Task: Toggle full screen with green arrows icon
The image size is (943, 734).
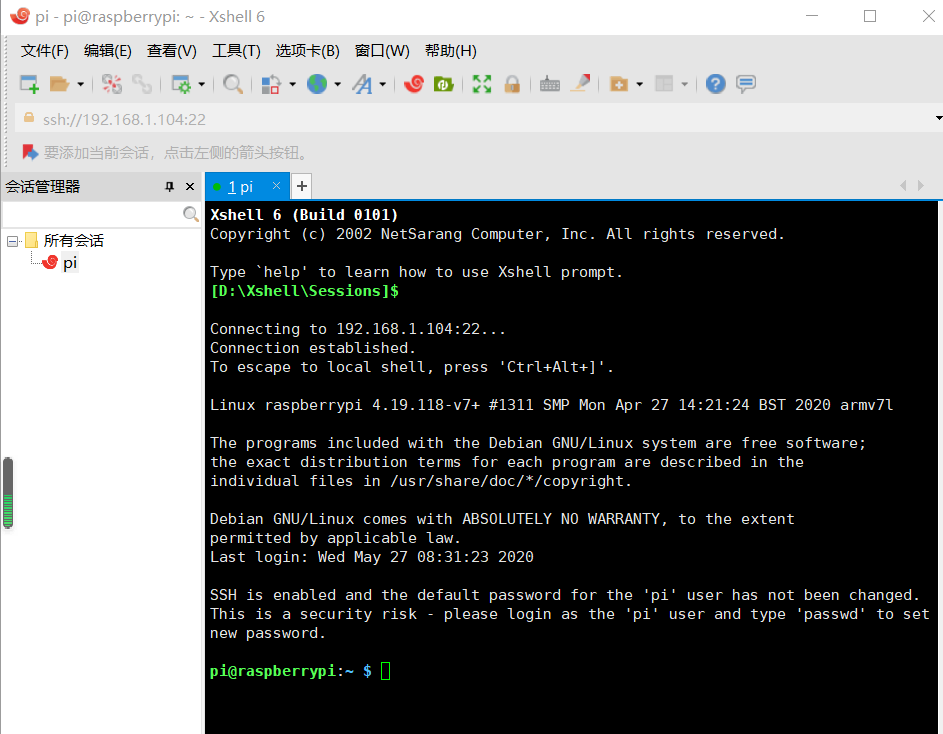Action: (482, 84)
